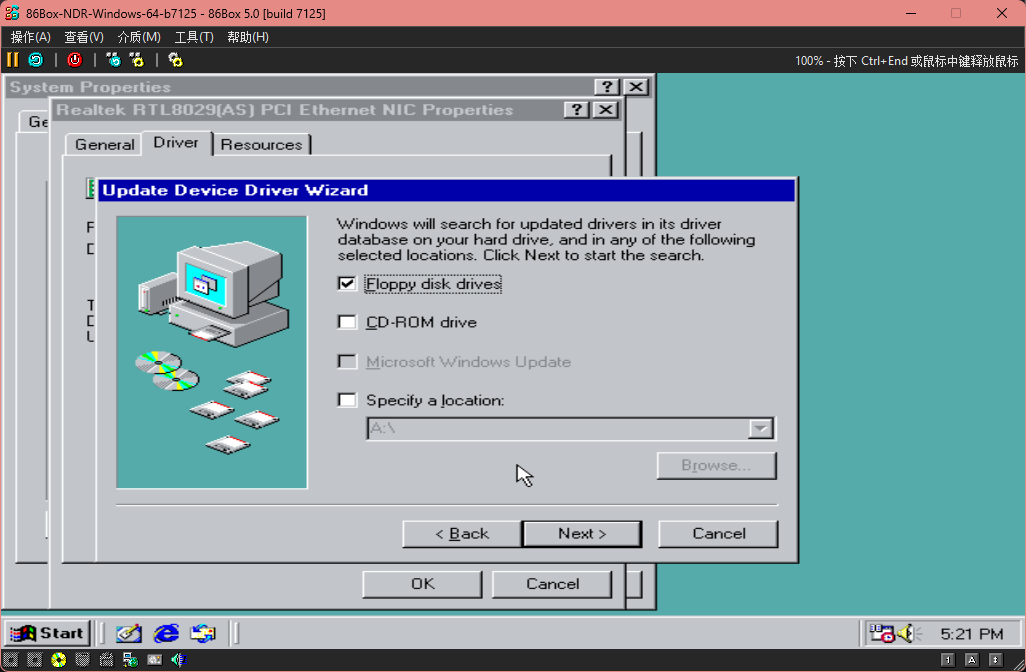Click Cancel in NIC Properties dialog
Screen dimensions: 1026x672
pyautogui.click(x=552, y=584)
